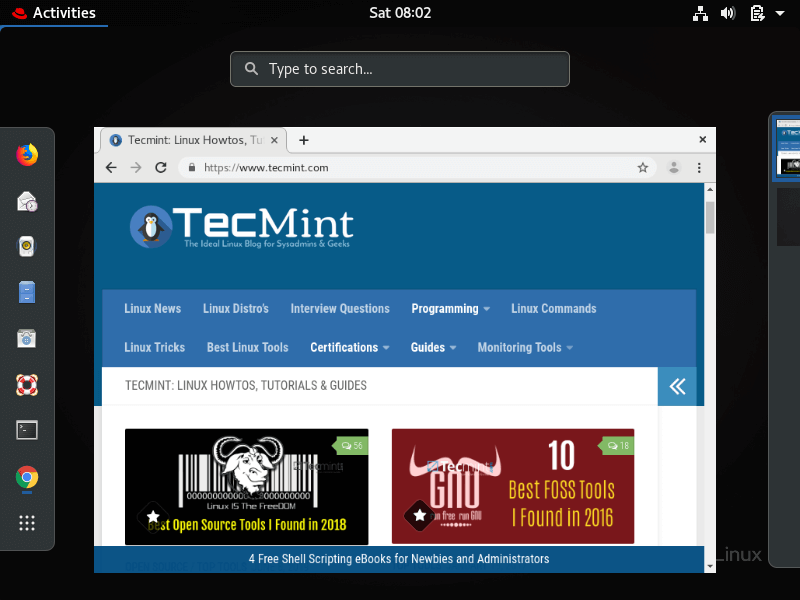Screen dimensions: 800x600
Task: Expand the Certifications menu
Action: [349, 347]
